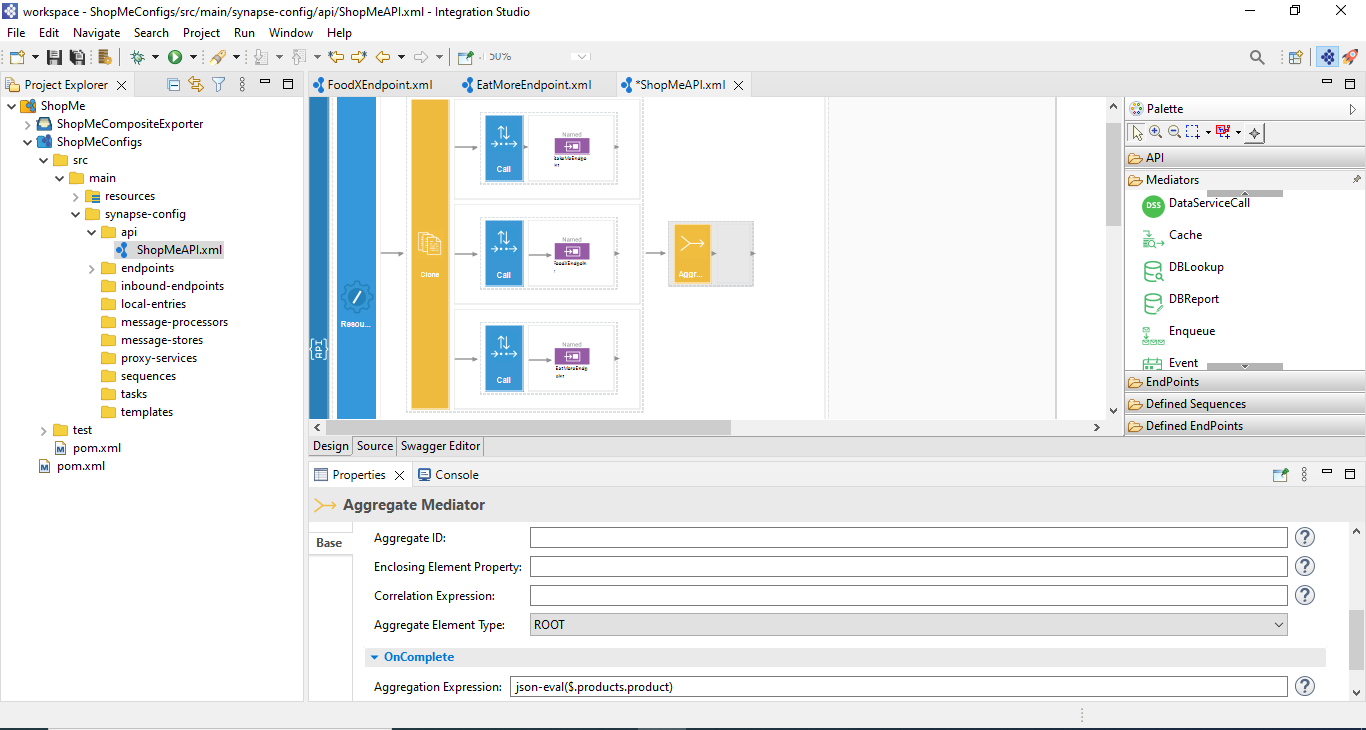
Task: Click the palette Create Note tool icon
Action: [1223, 132]
